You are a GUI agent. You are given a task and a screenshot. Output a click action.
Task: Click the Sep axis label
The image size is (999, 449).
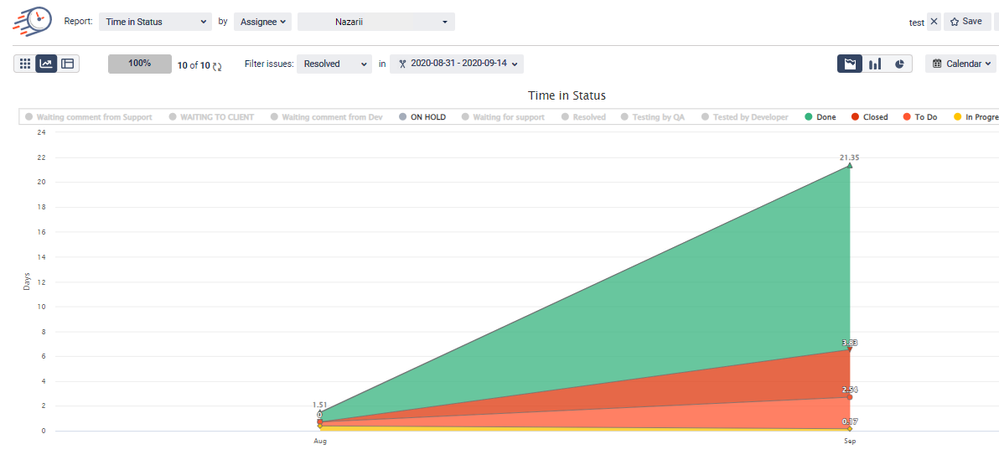[x=849, y=441]
